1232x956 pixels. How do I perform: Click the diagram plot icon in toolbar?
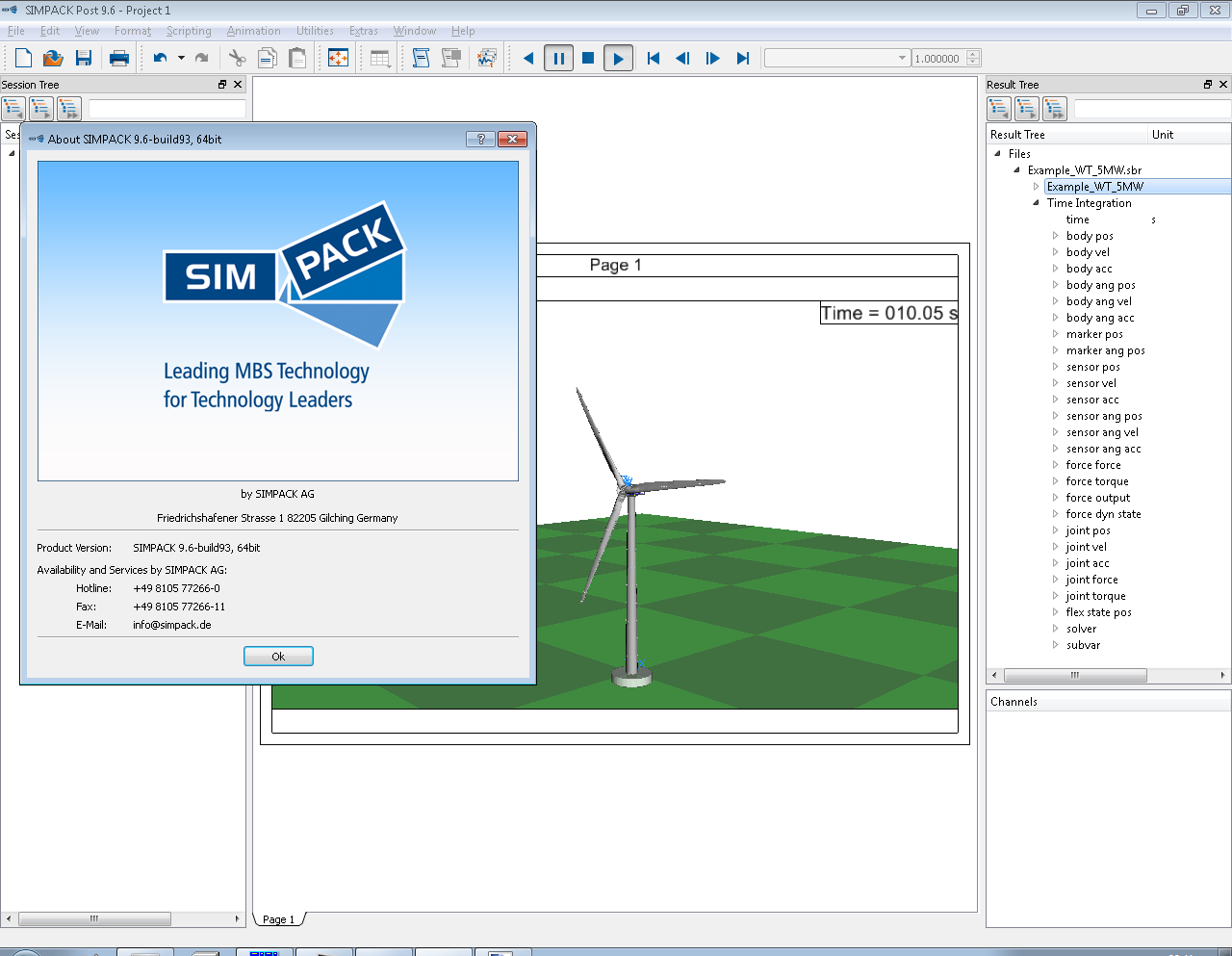(x=487, y=59)
